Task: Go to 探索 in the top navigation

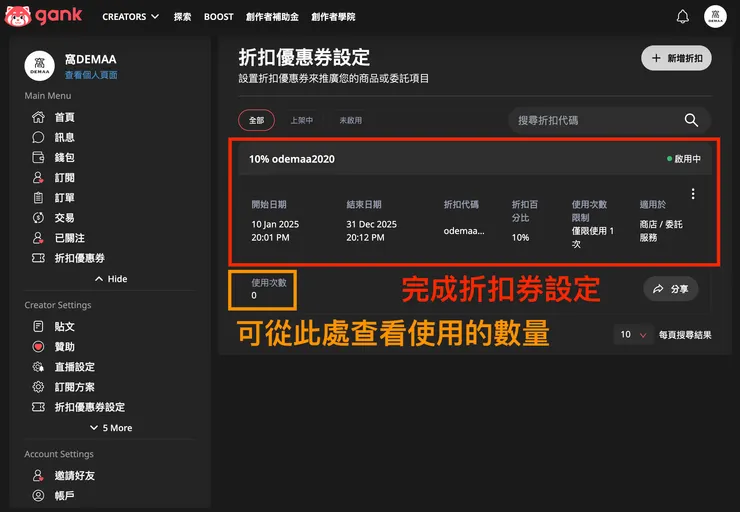Action: [x=182, y=17]
